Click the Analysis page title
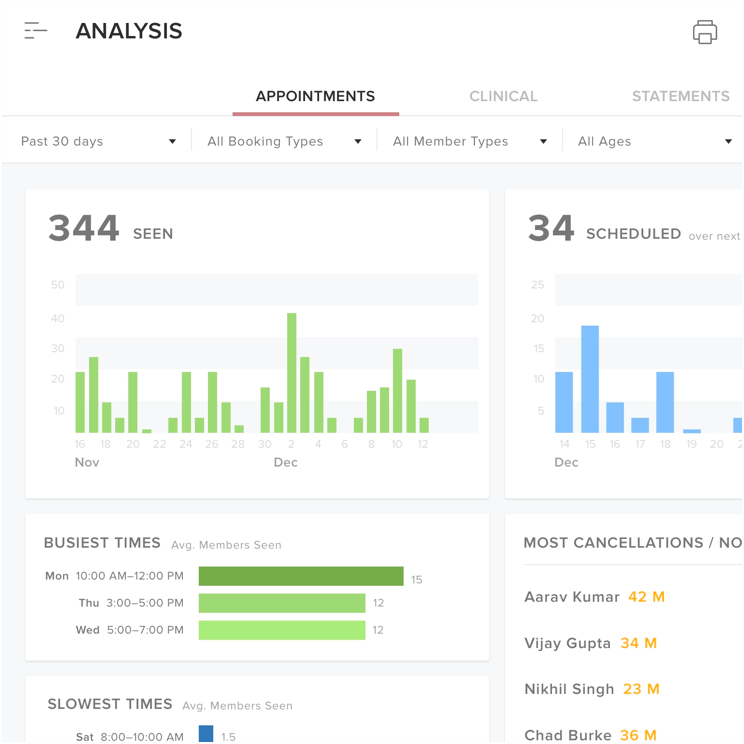This screenshot has width=744, height=744. (129, 31)
